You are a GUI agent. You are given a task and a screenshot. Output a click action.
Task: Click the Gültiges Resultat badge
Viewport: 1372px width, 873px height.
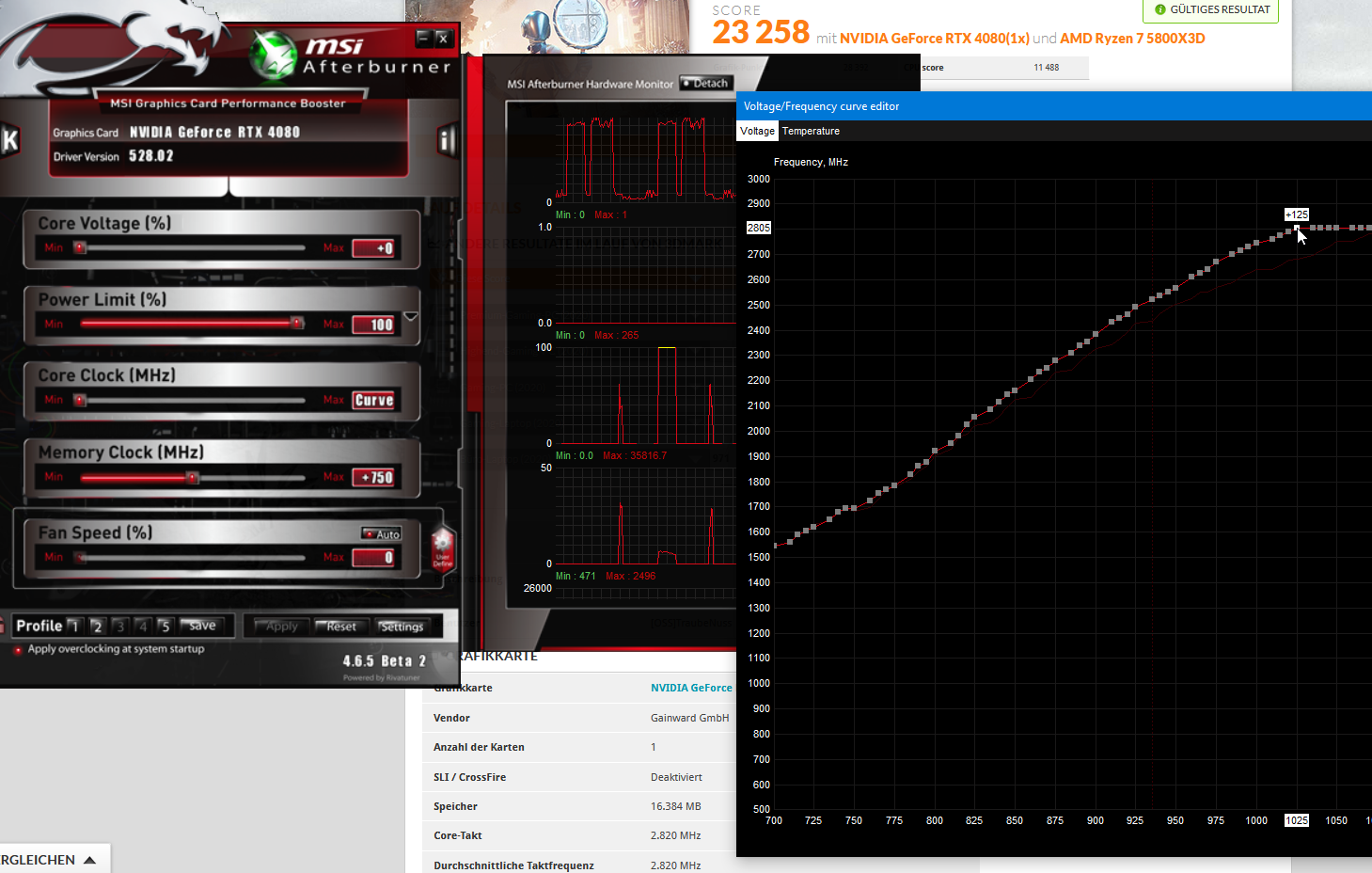point(1211,9)
